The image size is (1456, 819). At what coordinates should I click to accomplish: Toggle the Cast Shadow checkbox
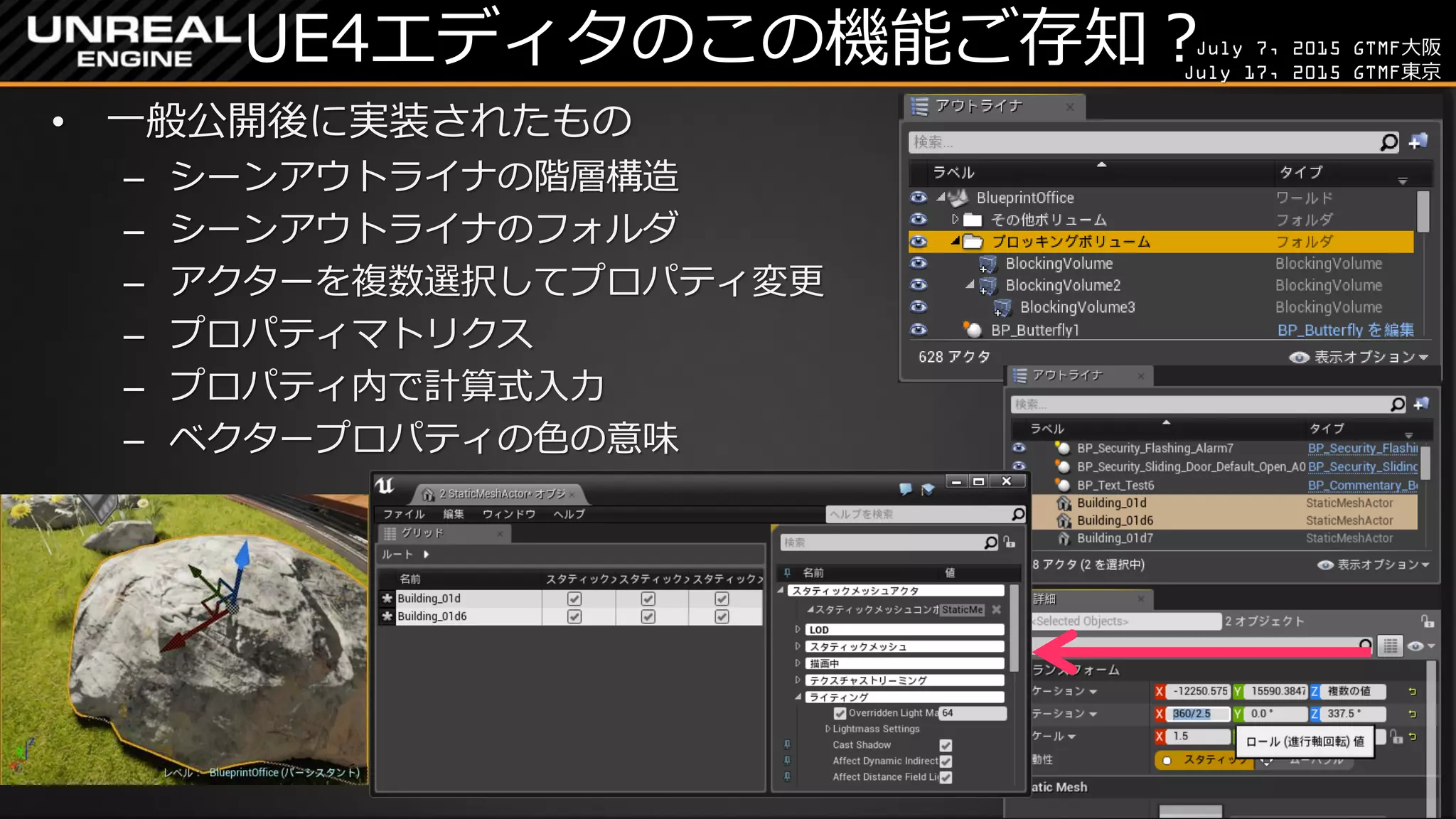[946, 745]
